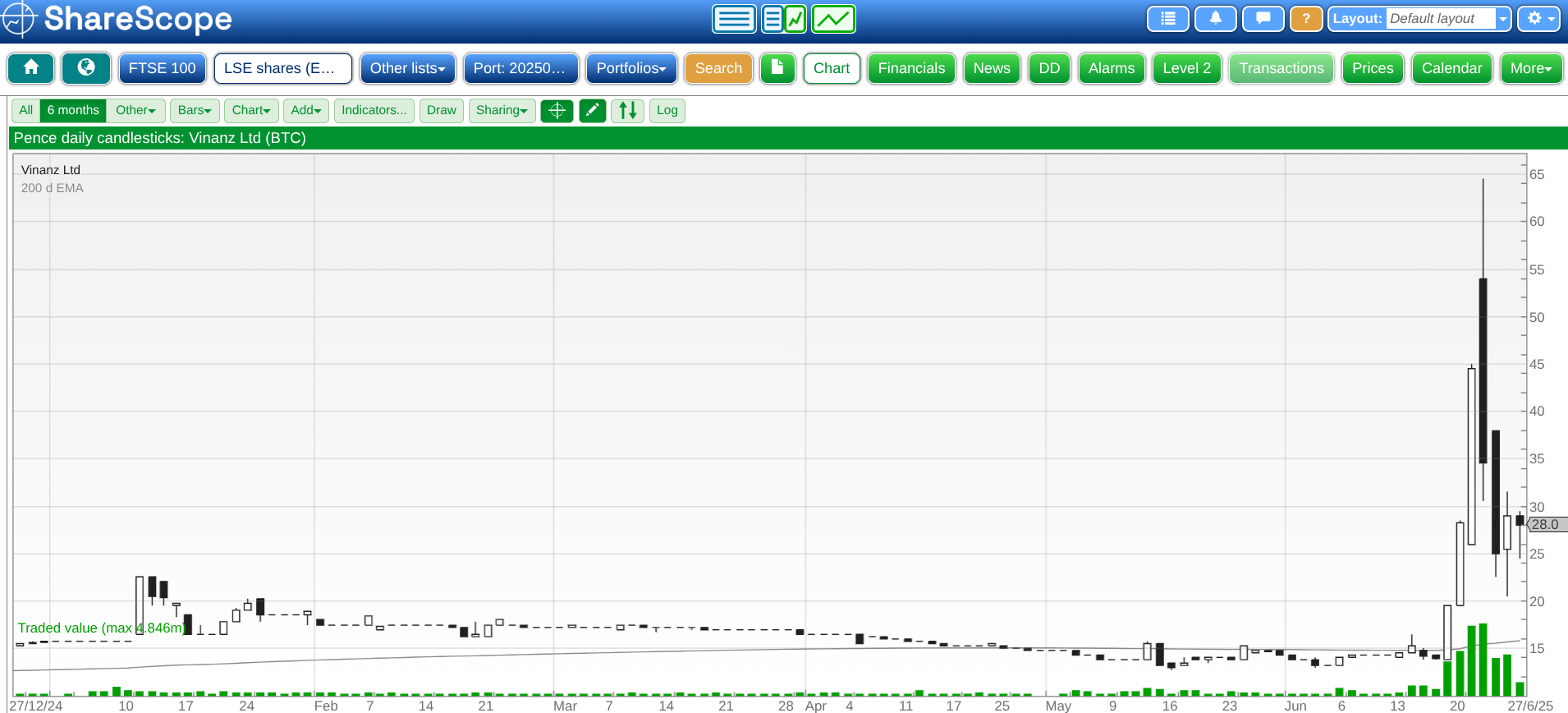Click the Draw button
Screen dimensions: 1568x713
point(442,110)
